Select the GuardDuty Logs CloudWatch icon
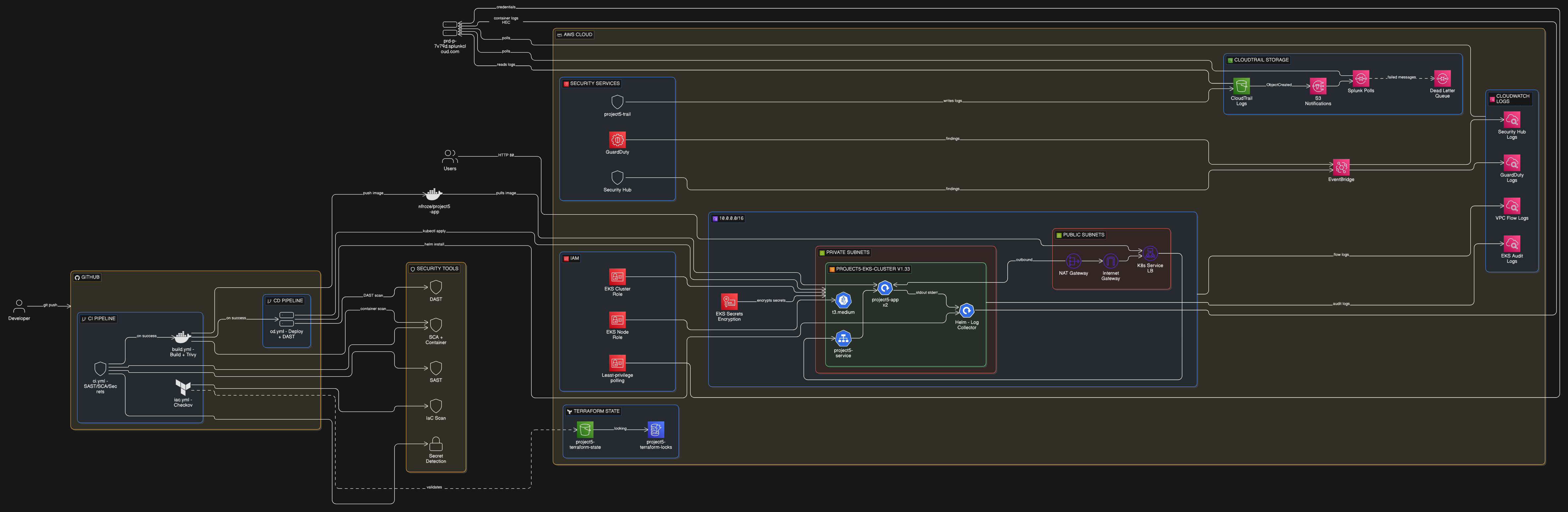 click(x=1512, y=163)
